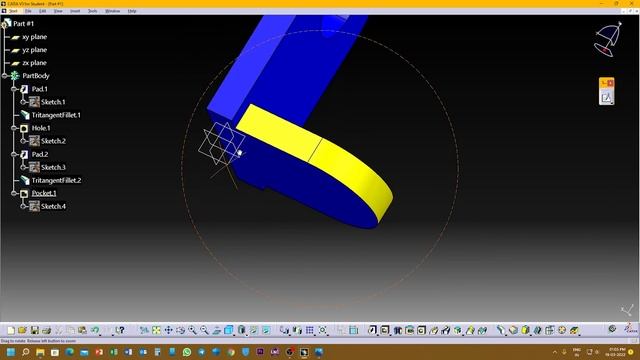Click the What's This help icon
Image resolution: width=640 pixels, height=360 pixels.
click(120, 330)
